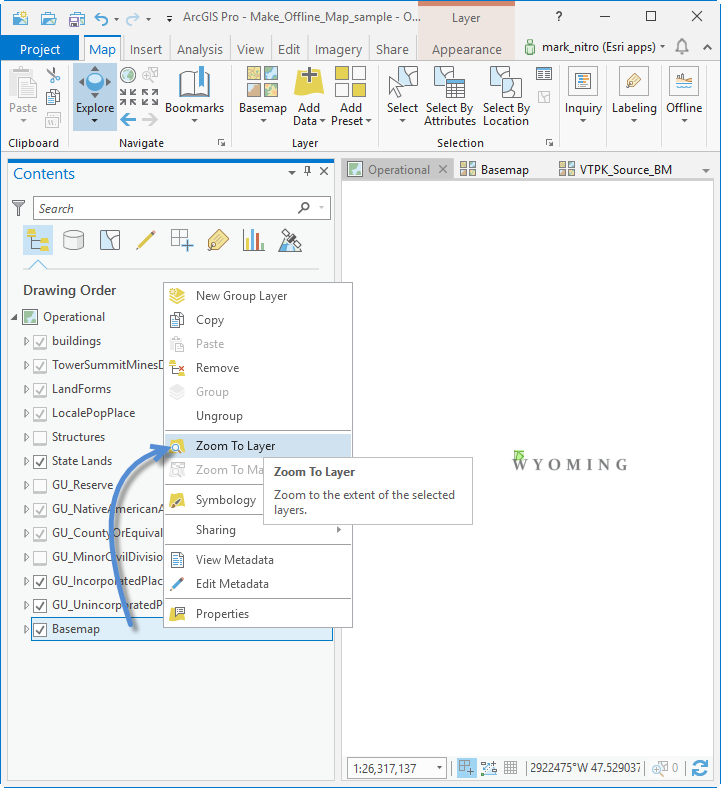721x788 pixels.
Task: Switch to List By Selection
Action: (x=110, y=240)
